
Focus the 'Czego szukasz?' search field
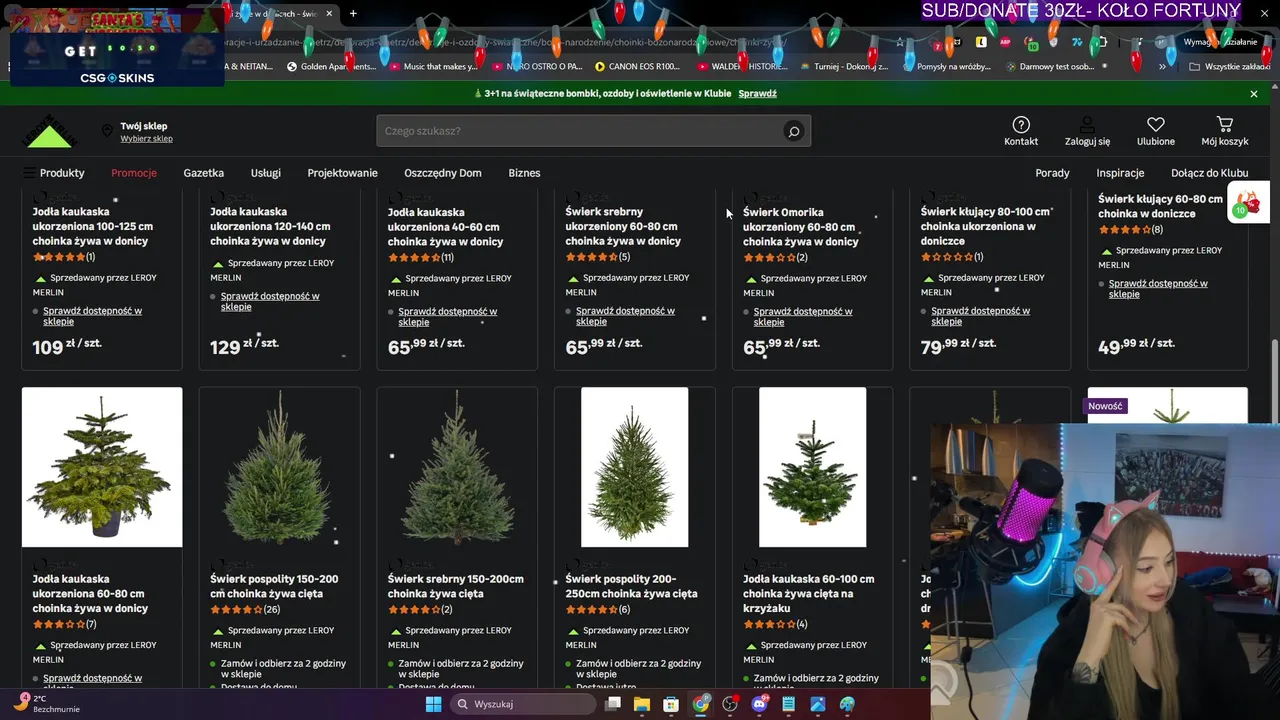point(580,131)
